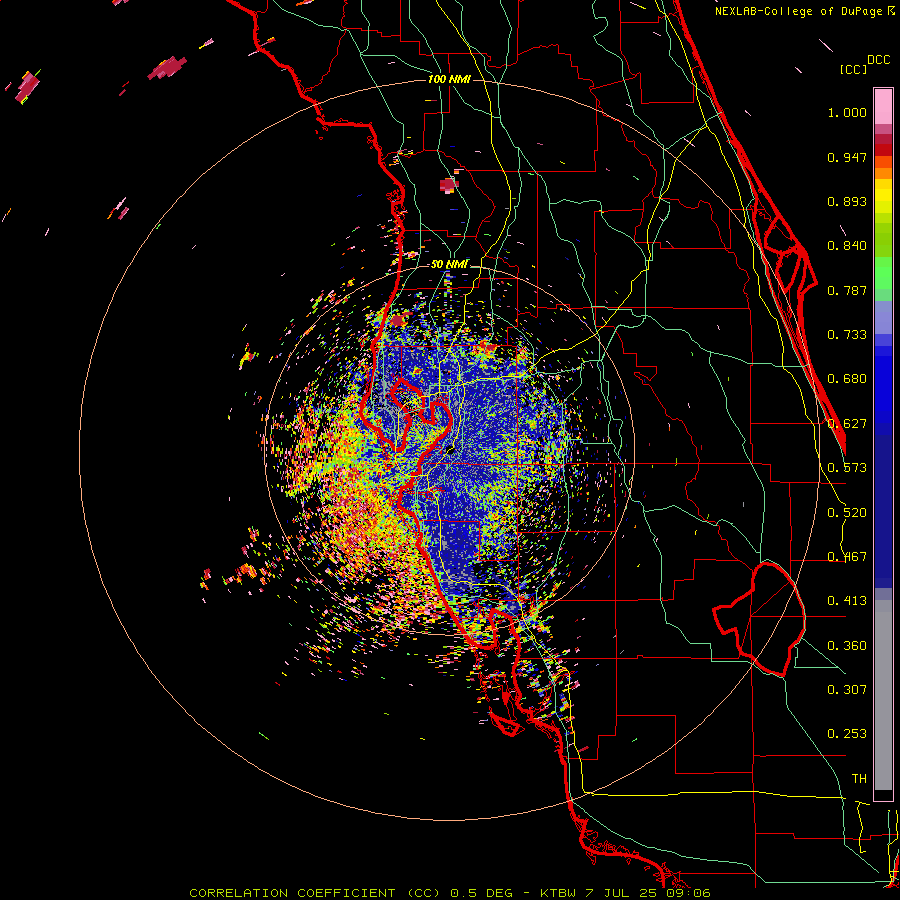Click the 0.5 DEG elevation text in the caption
900x900 pixels.
[x=482, y=893]
